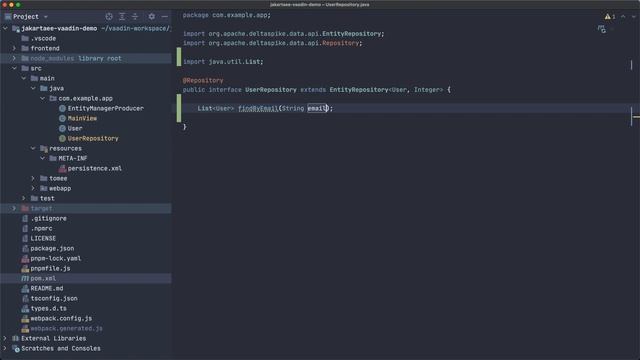
Task: Open types.d.ts file
Action: (x=49, y=308)
